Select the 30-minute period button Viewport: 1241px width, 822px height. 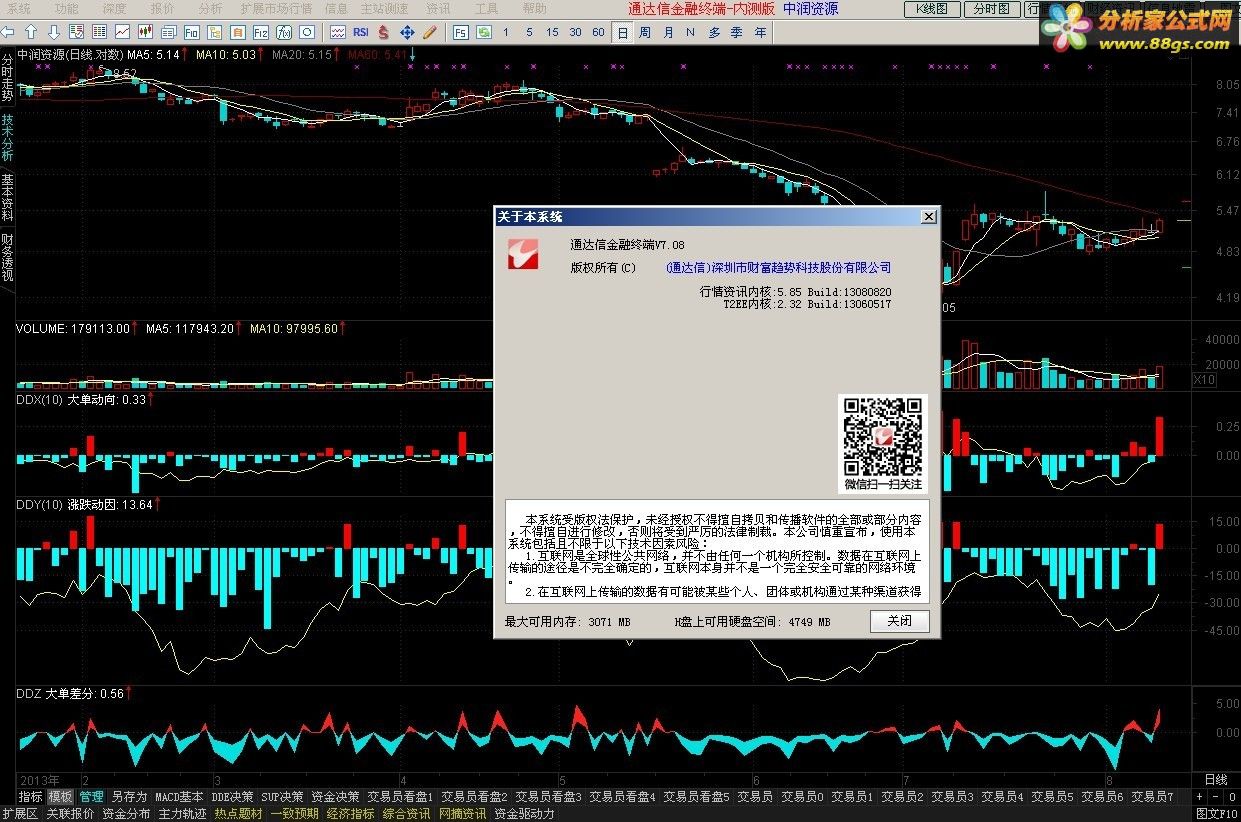pyautogui.click(x=575, y=32)
